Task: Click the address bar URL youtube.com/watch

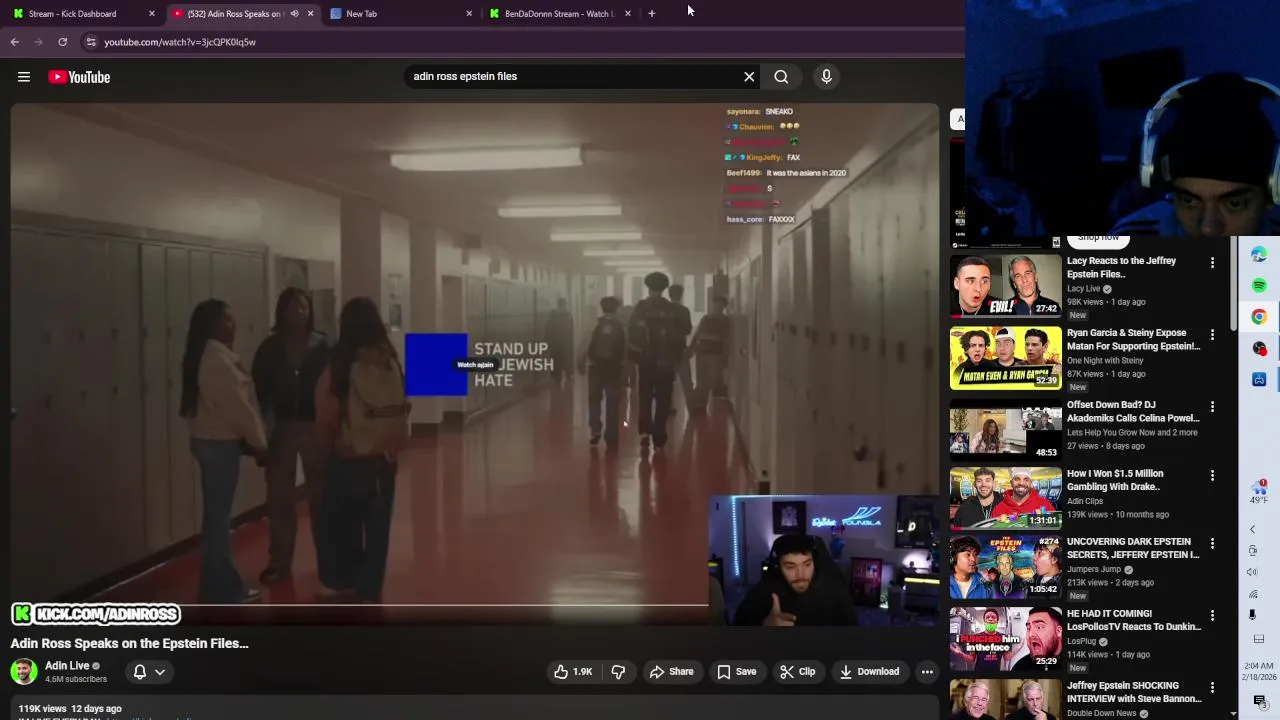Action: point(180,42)
